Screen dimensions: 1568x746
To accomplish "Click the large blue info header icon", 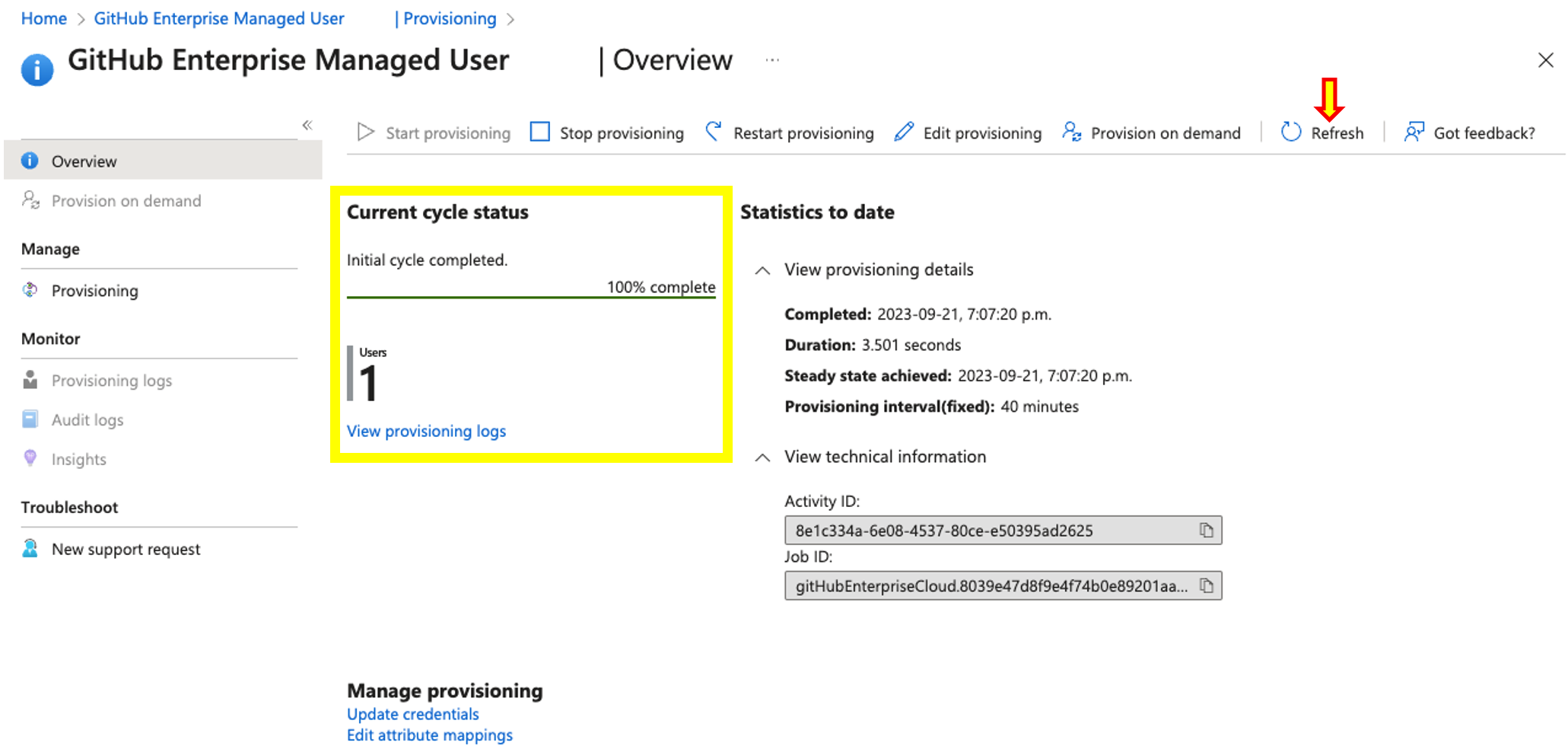I will tap(37, 70).
